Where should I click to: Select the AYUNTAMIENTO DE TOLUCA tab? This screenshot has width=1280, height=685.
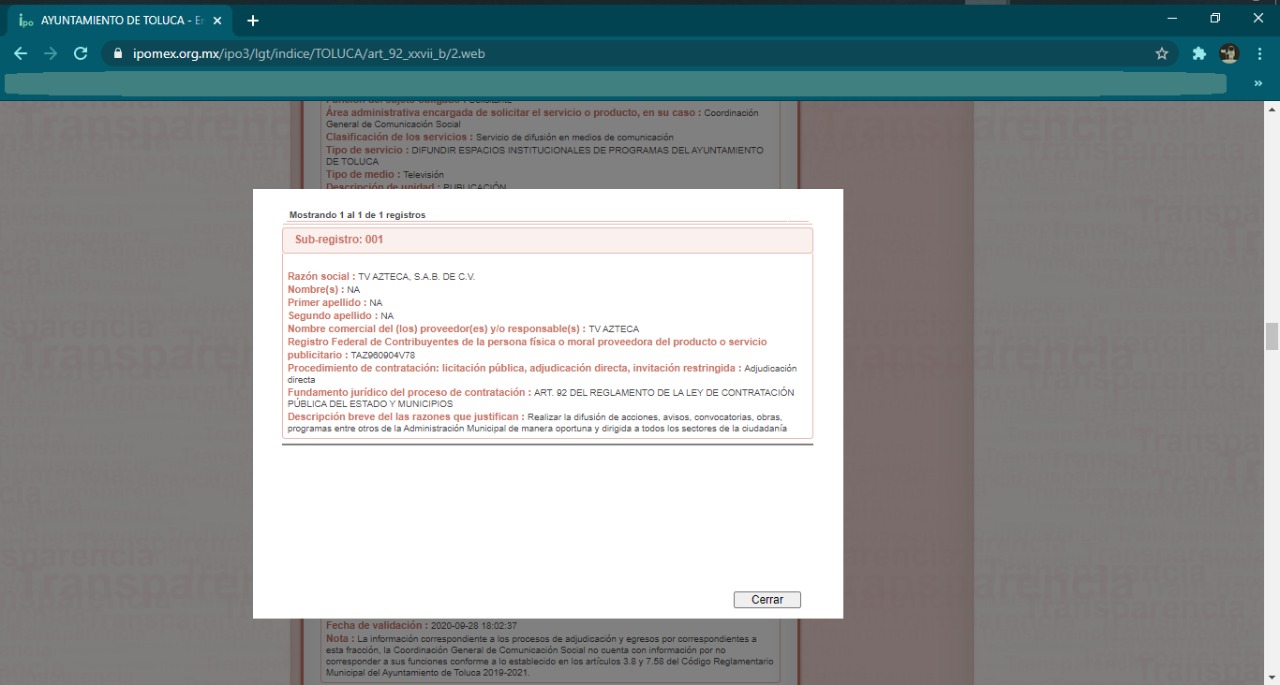tap(120, 20)
